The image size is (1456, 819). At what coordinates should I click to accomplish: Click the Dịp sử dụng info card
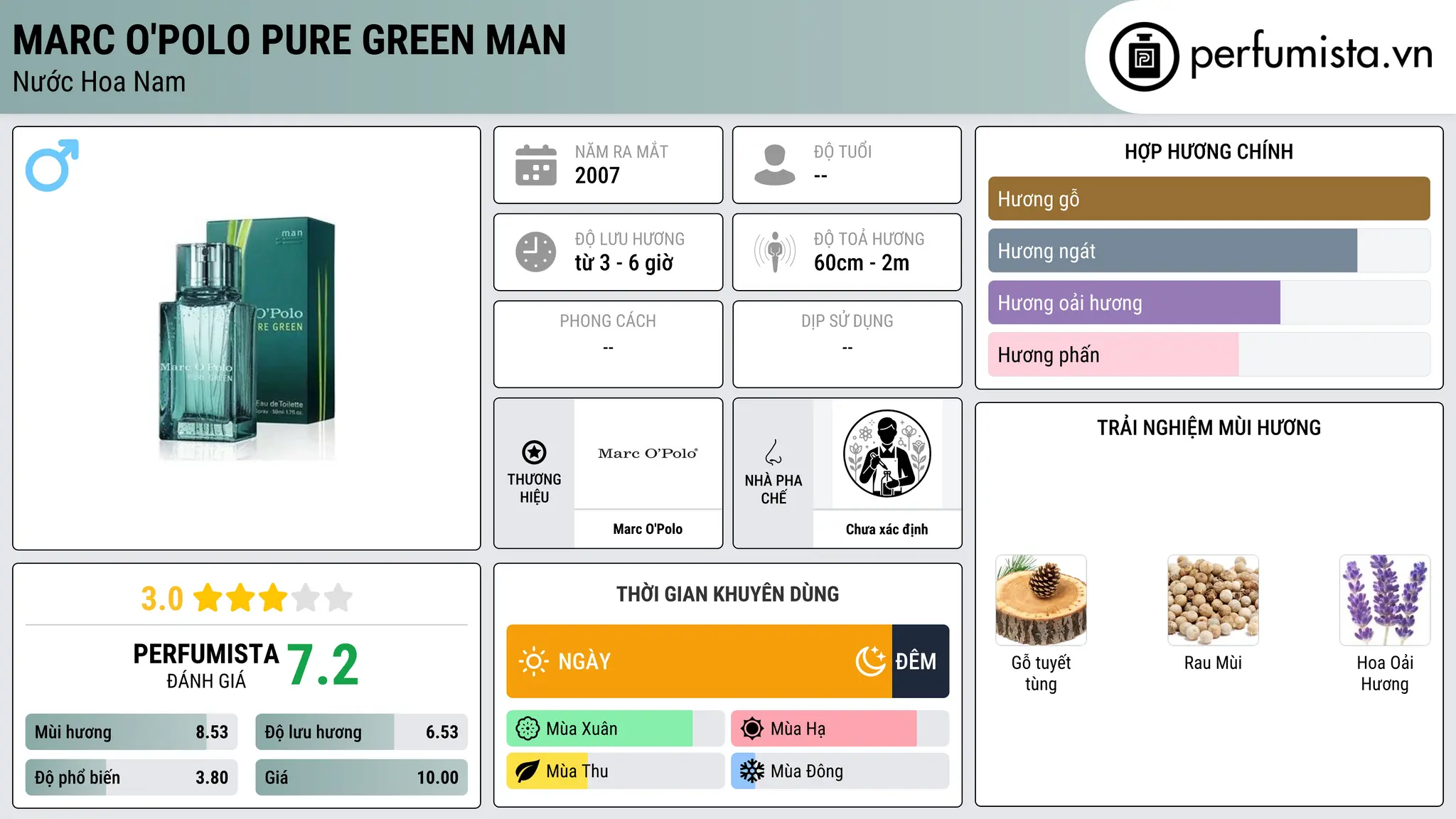click(x=847, y=344)
